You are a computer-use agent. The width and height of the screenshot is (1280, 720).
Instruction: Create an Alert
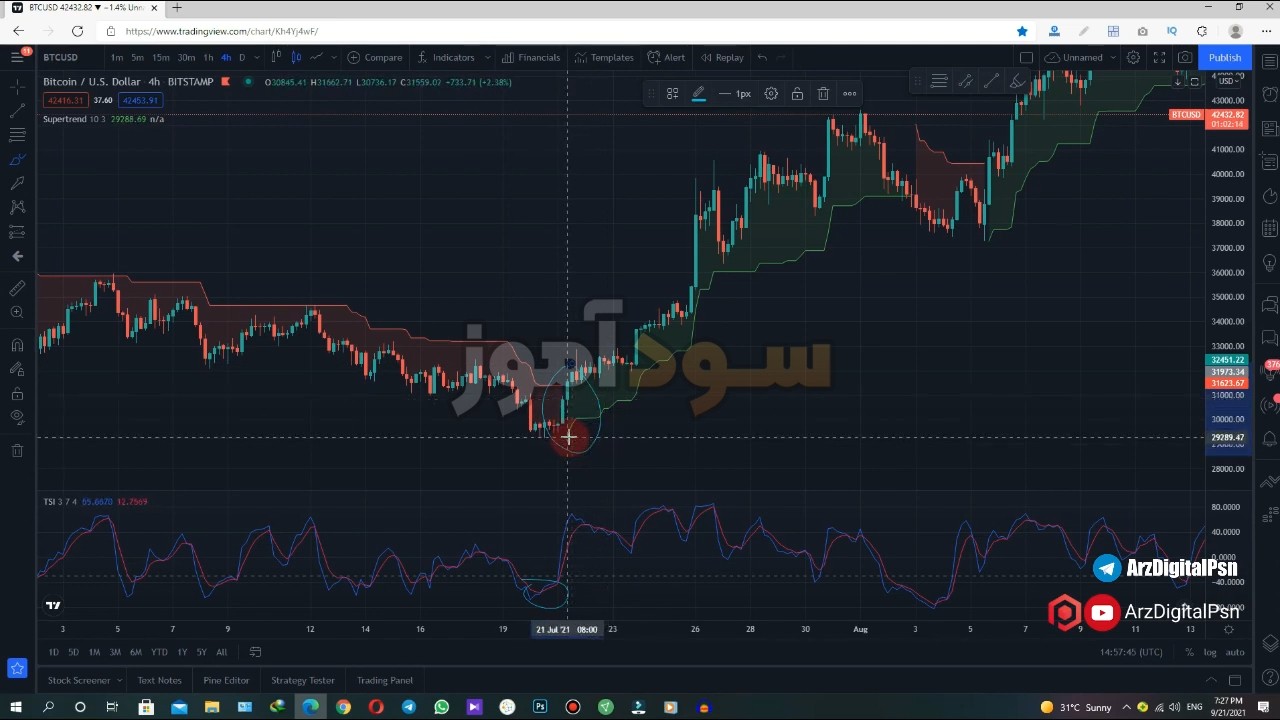click(x=666, y=57)
